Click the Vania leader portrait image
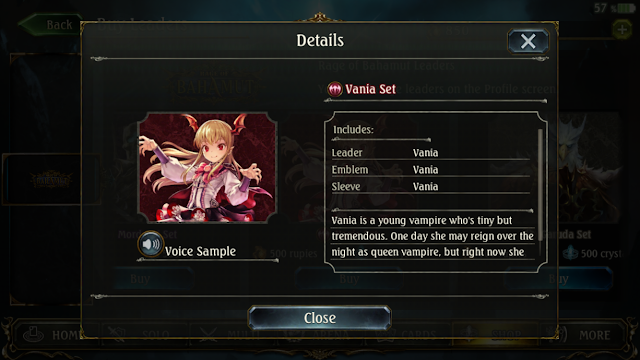The image size is (640, 360). tap(208, 168)
